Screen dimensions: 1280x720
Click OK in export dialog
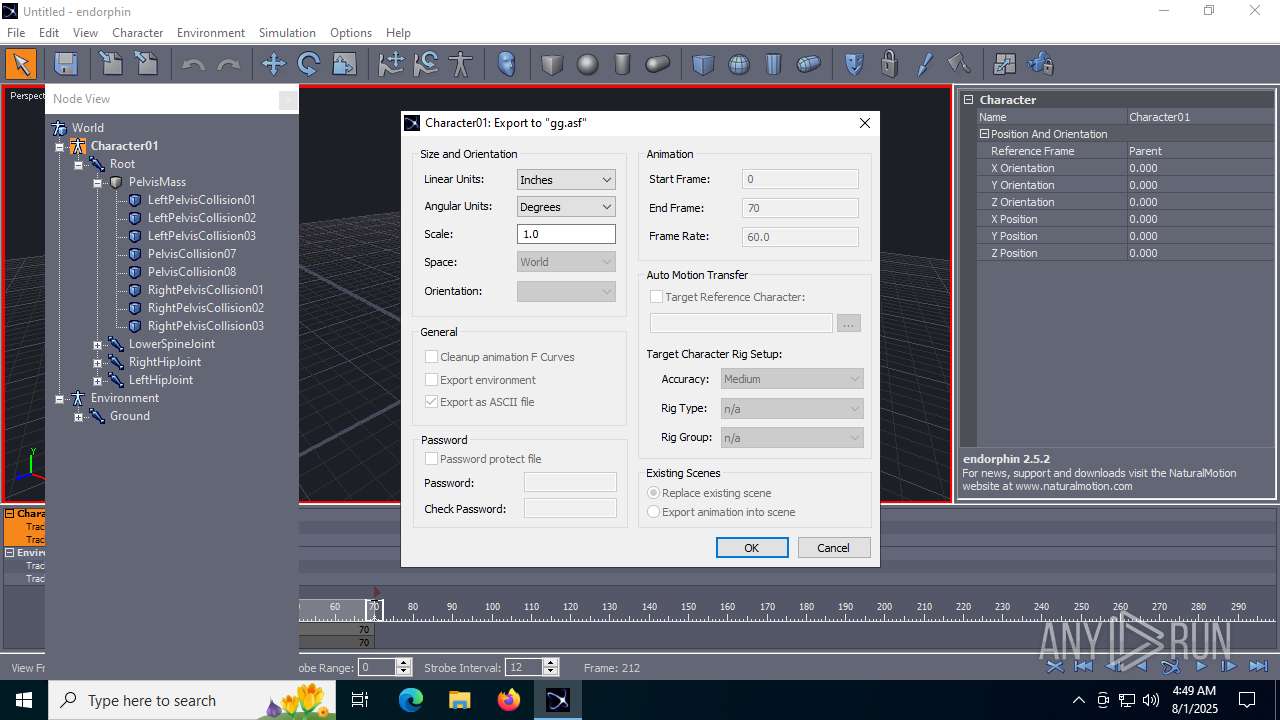pos(752,547)
